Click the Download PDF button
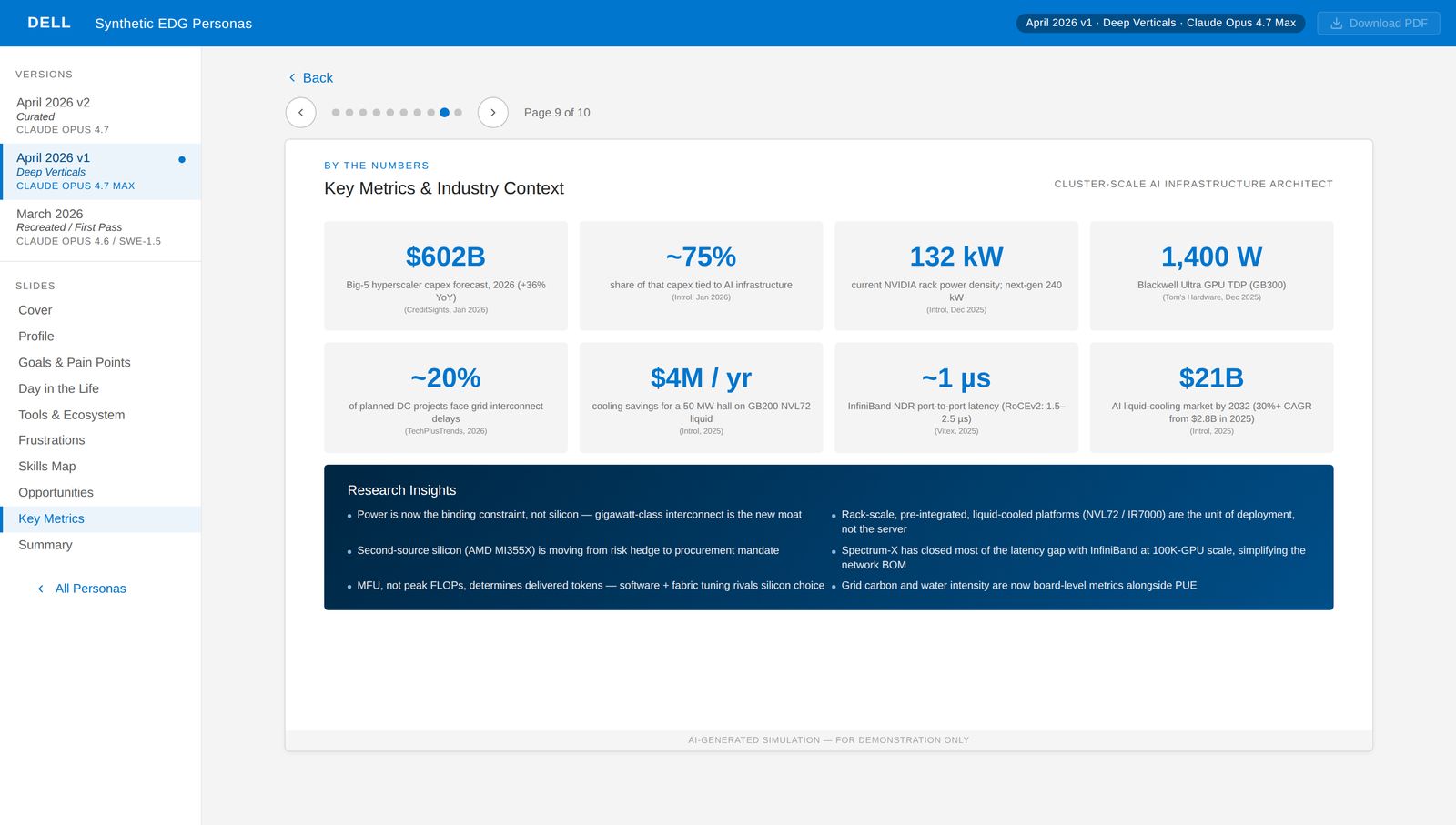 pos(1378,24)
